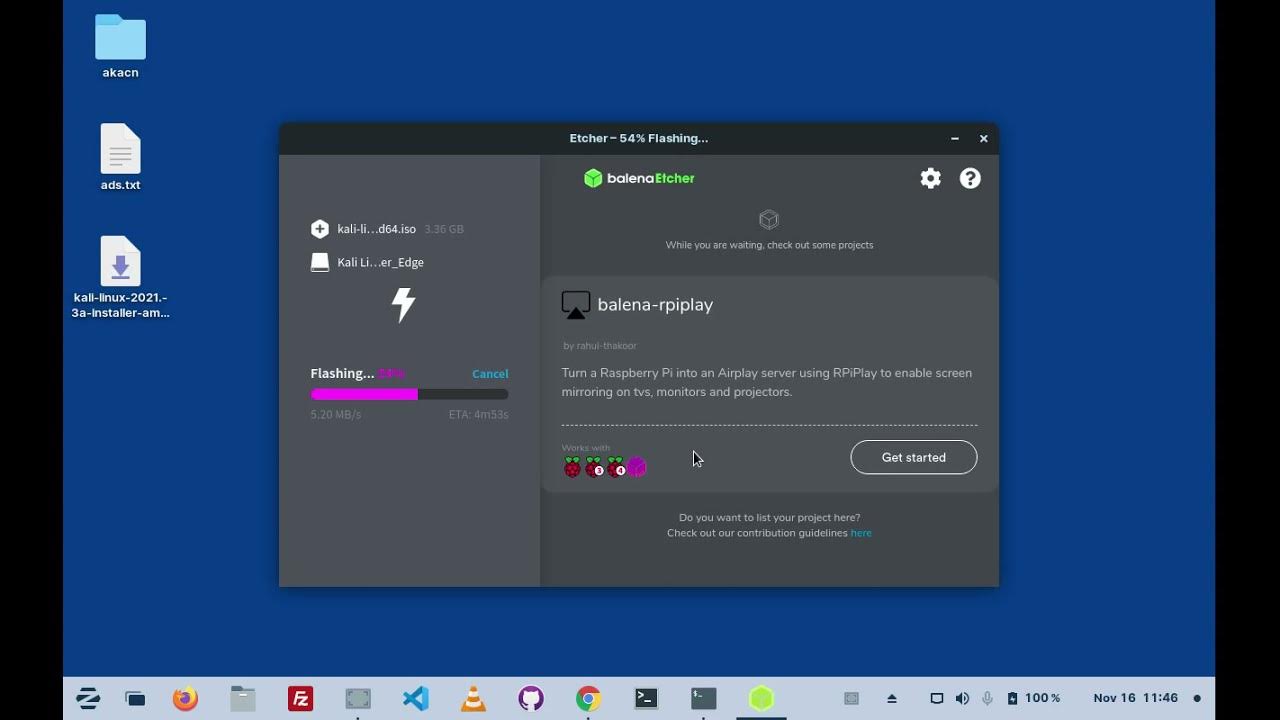Select the kali-linux-2021 installer desktop file
The width and height of the screenshot is (1280, 720).
[120, 277]
